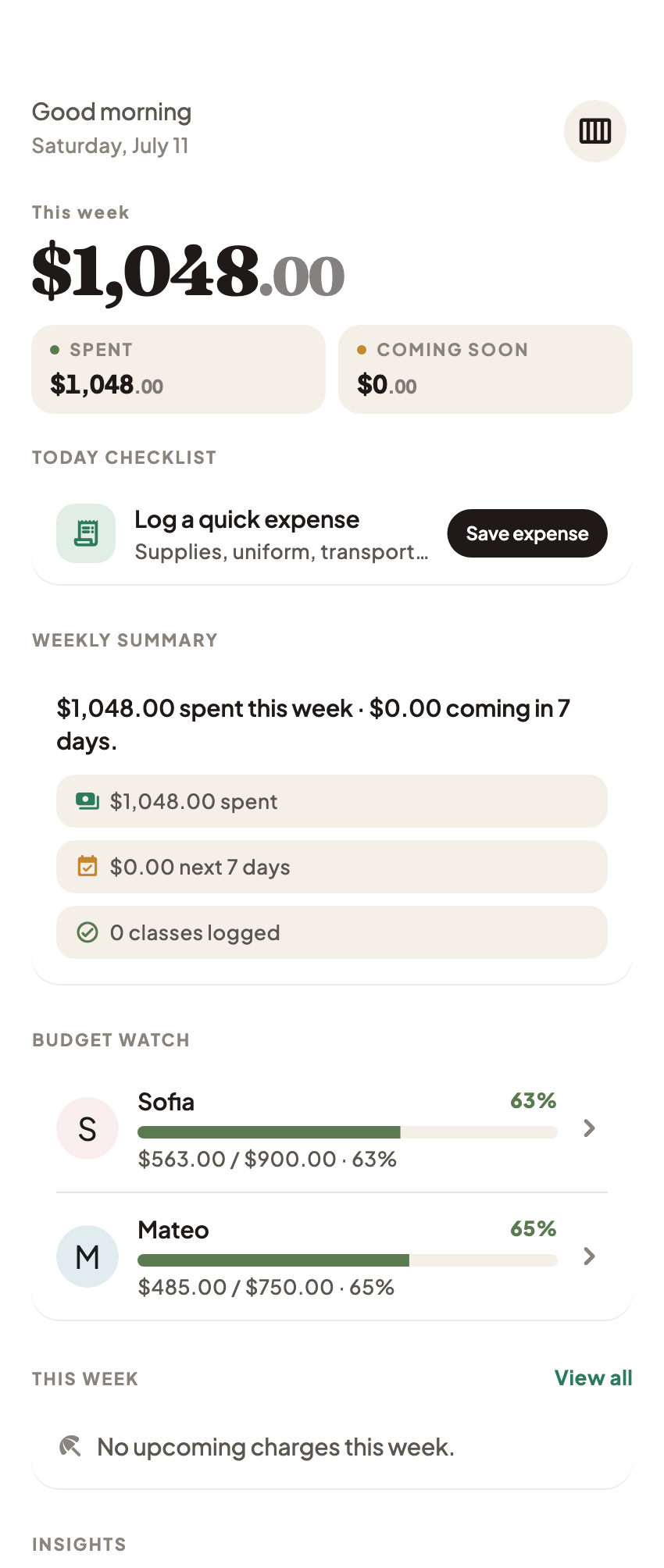664x1568 pixels.
Task: Select the Spent summary card
Action: 178,369
